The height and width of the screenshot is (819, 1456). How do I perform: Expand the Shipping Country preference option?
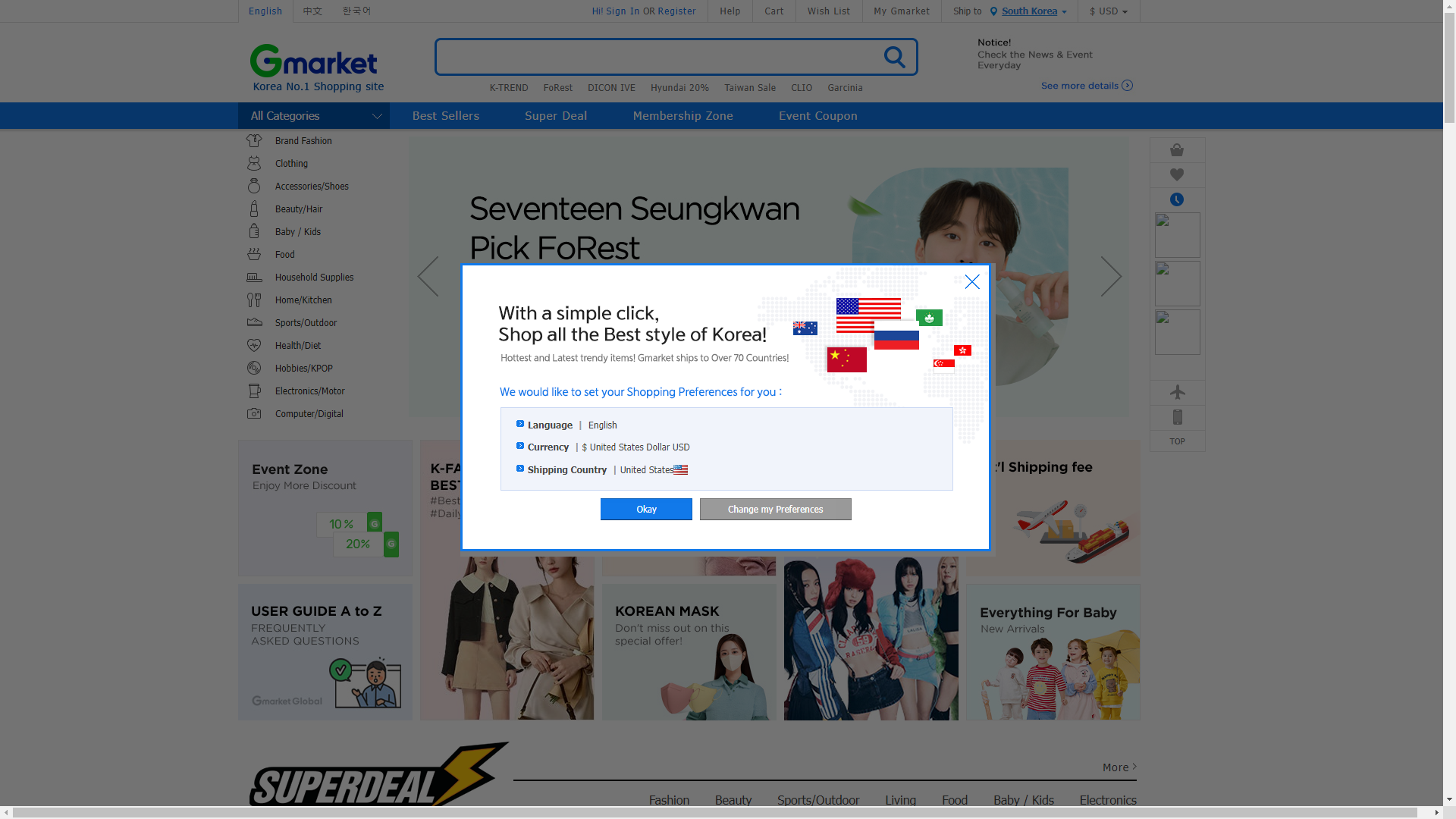[520, 468]
